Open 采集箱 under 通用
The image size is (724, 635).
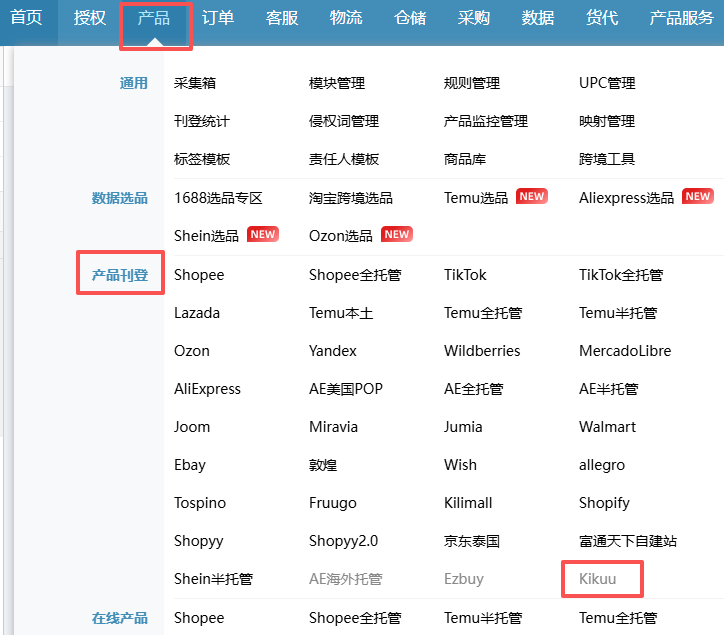coord(195,83)
